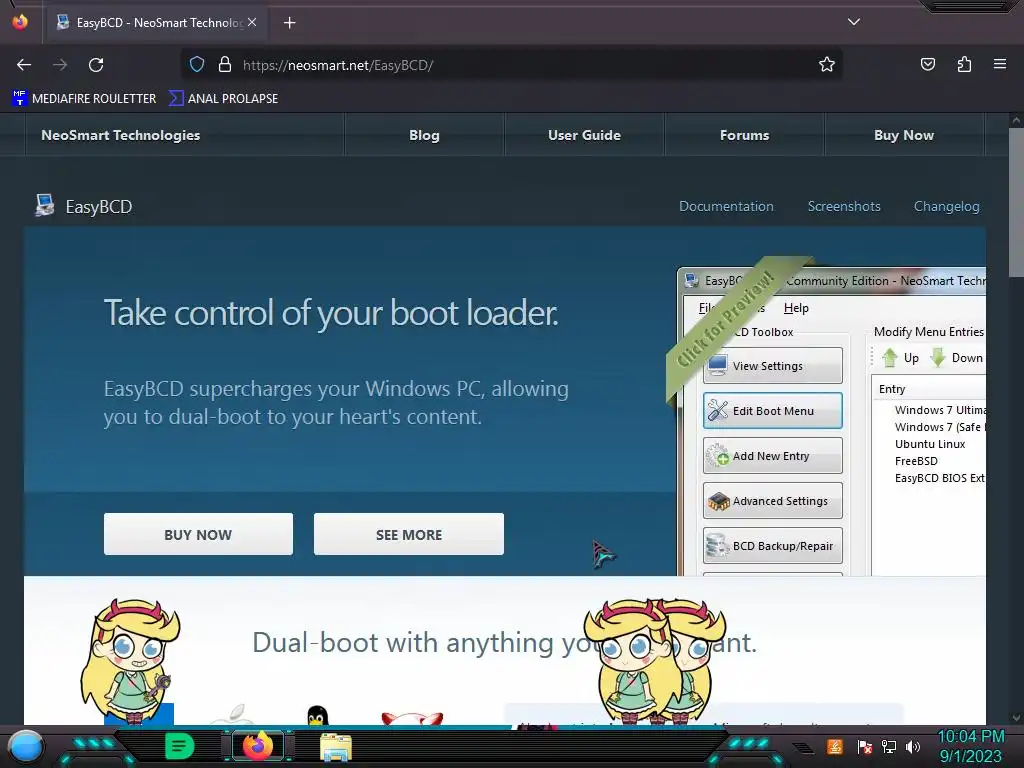Go back with the browser back arrow
This screenshot has height=768, width=1024.
(24, 65)
